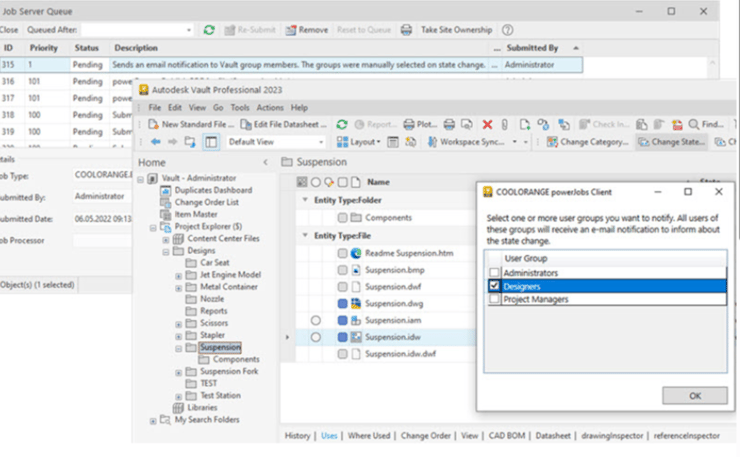
Task: Open the View menu in Vault
Action: tap(197, 108)
